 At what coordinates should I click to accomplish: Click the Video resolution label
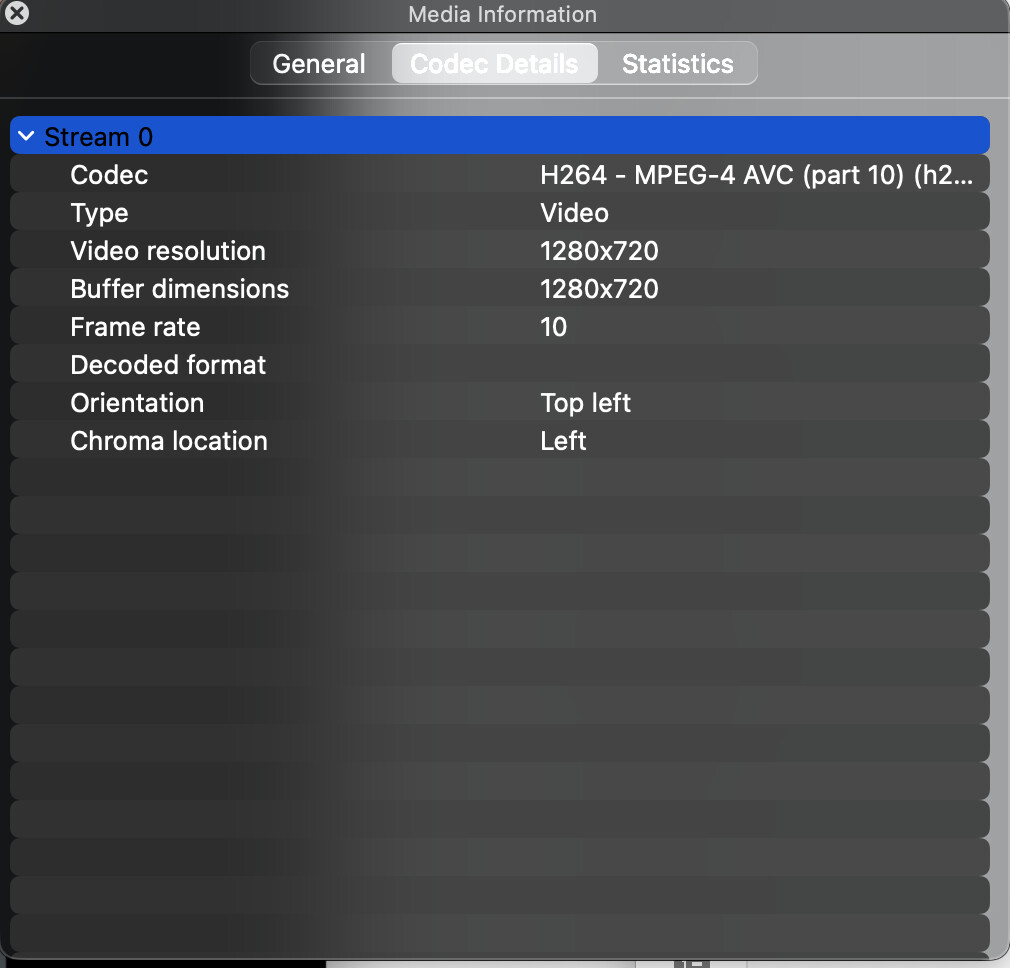168,251
